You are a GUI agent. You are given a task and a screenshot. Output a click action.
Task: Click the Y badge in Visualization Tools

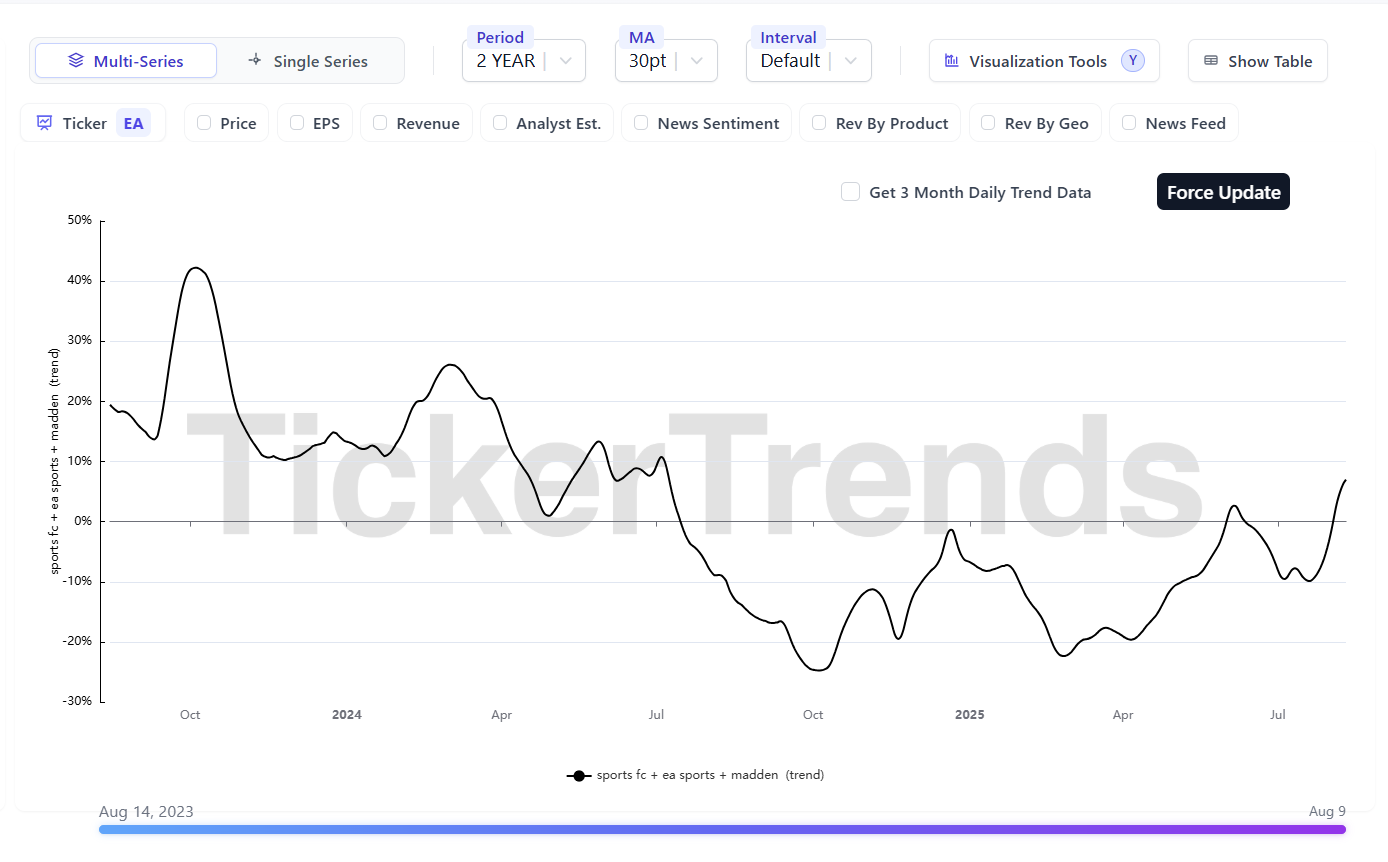(1132, 61)
